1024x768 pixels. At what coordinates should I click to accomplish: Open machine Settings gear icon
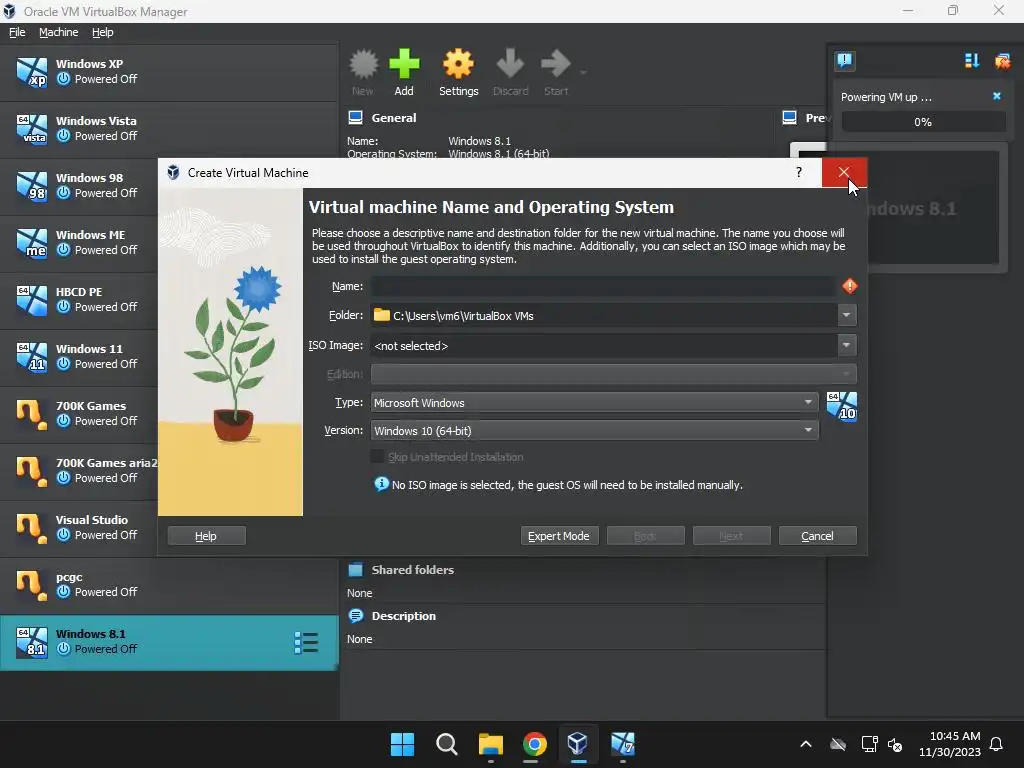tap(458, 64)
